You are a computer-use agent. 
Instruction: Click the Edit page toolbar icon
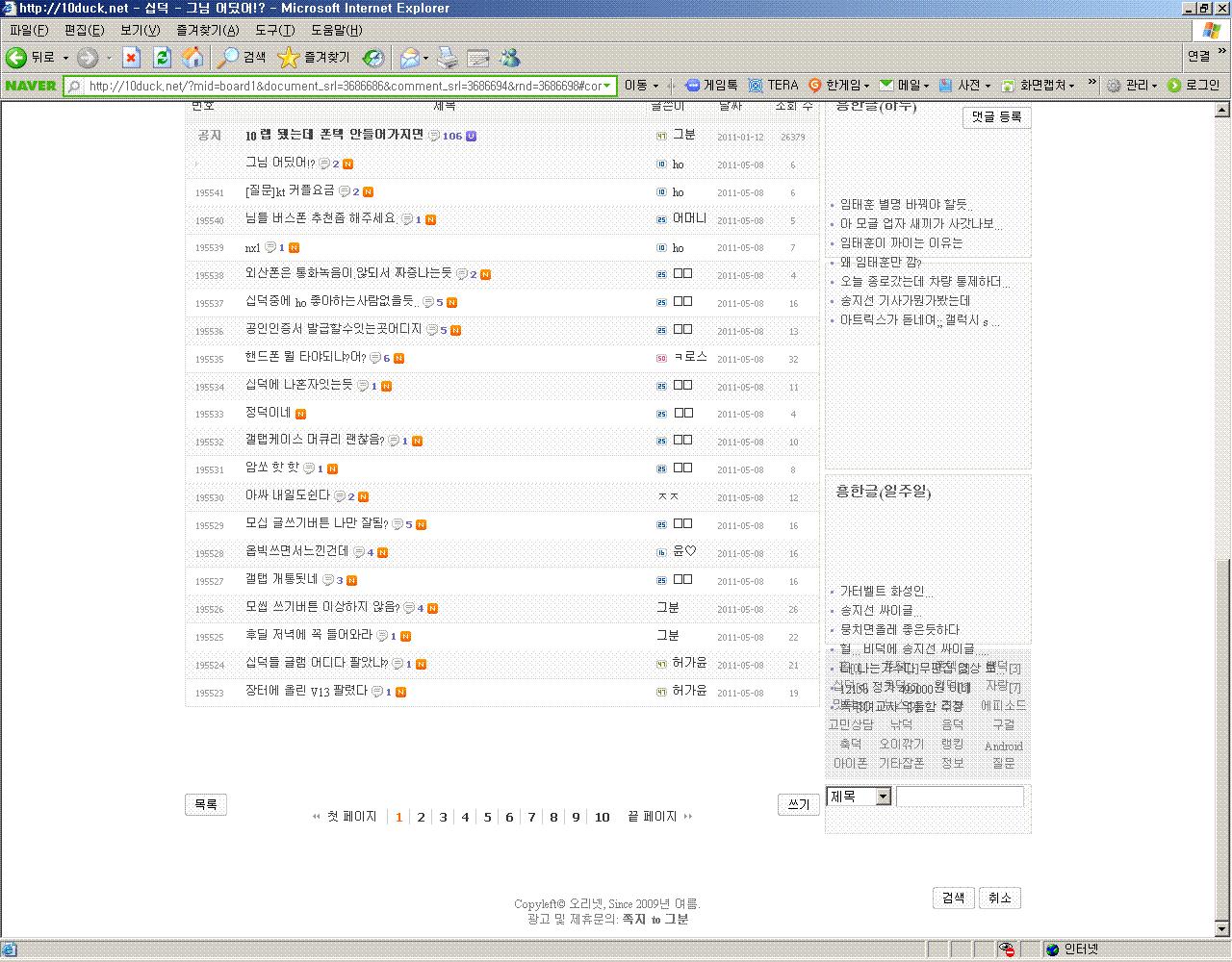click(x=478, y=58)
